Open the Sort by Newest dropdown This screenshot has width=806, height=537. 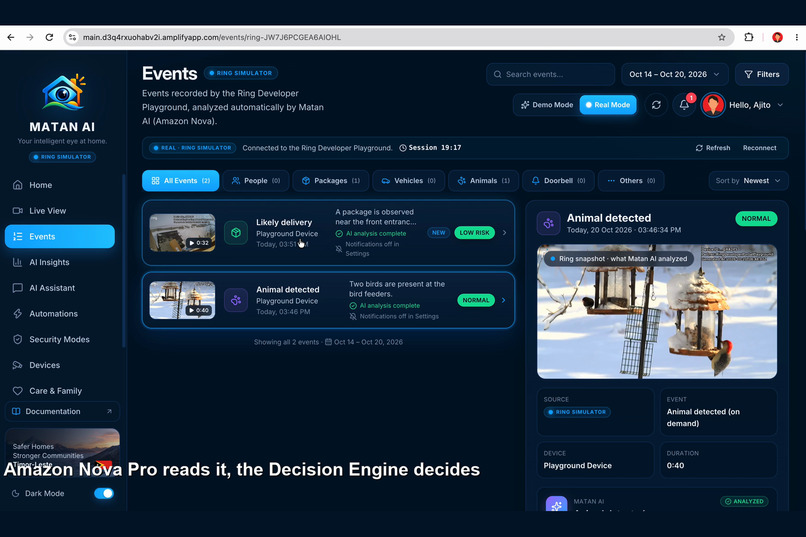[748, 181]
